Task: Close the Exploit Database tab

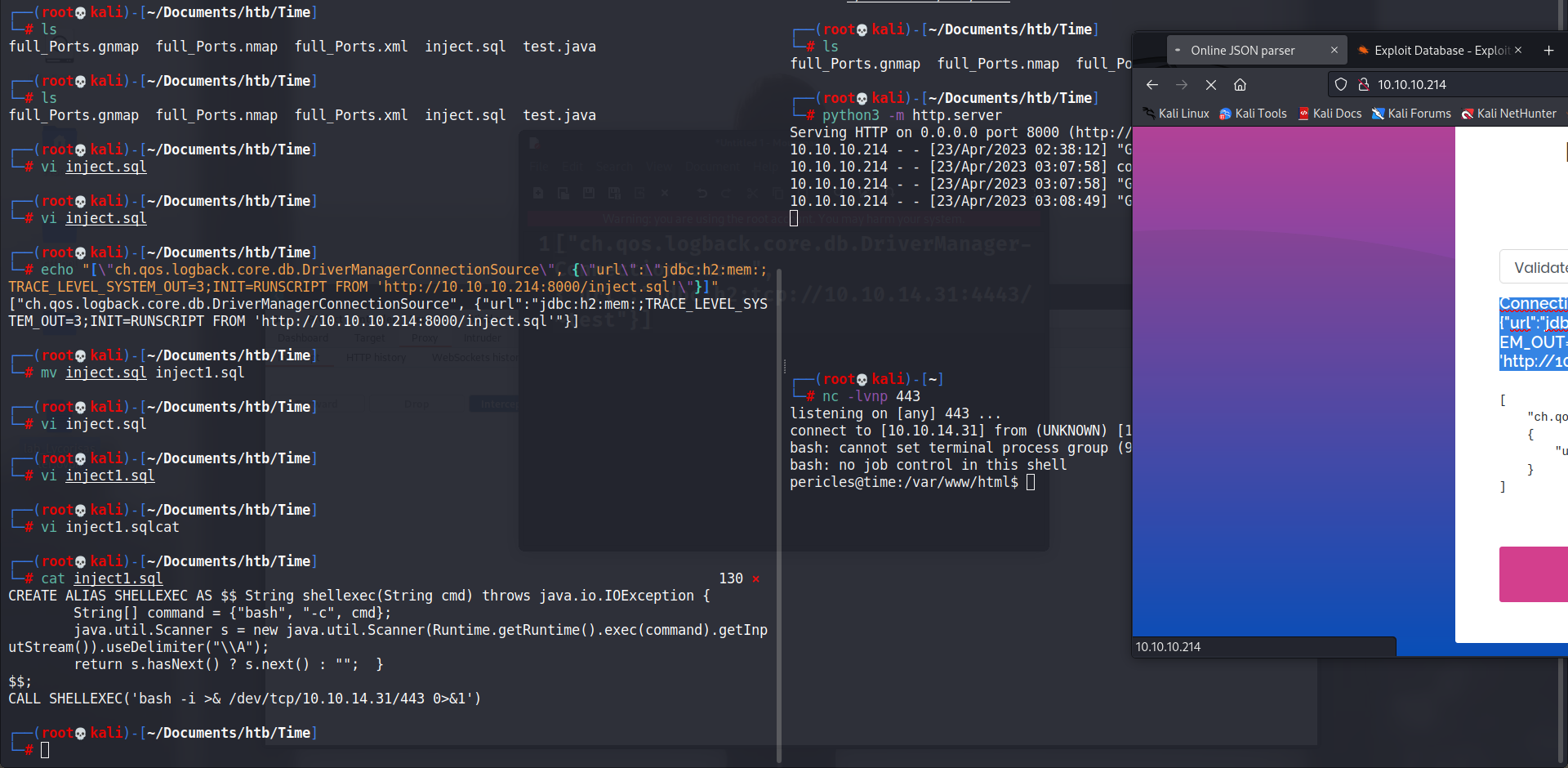Action: click(x=1518, y=51)
